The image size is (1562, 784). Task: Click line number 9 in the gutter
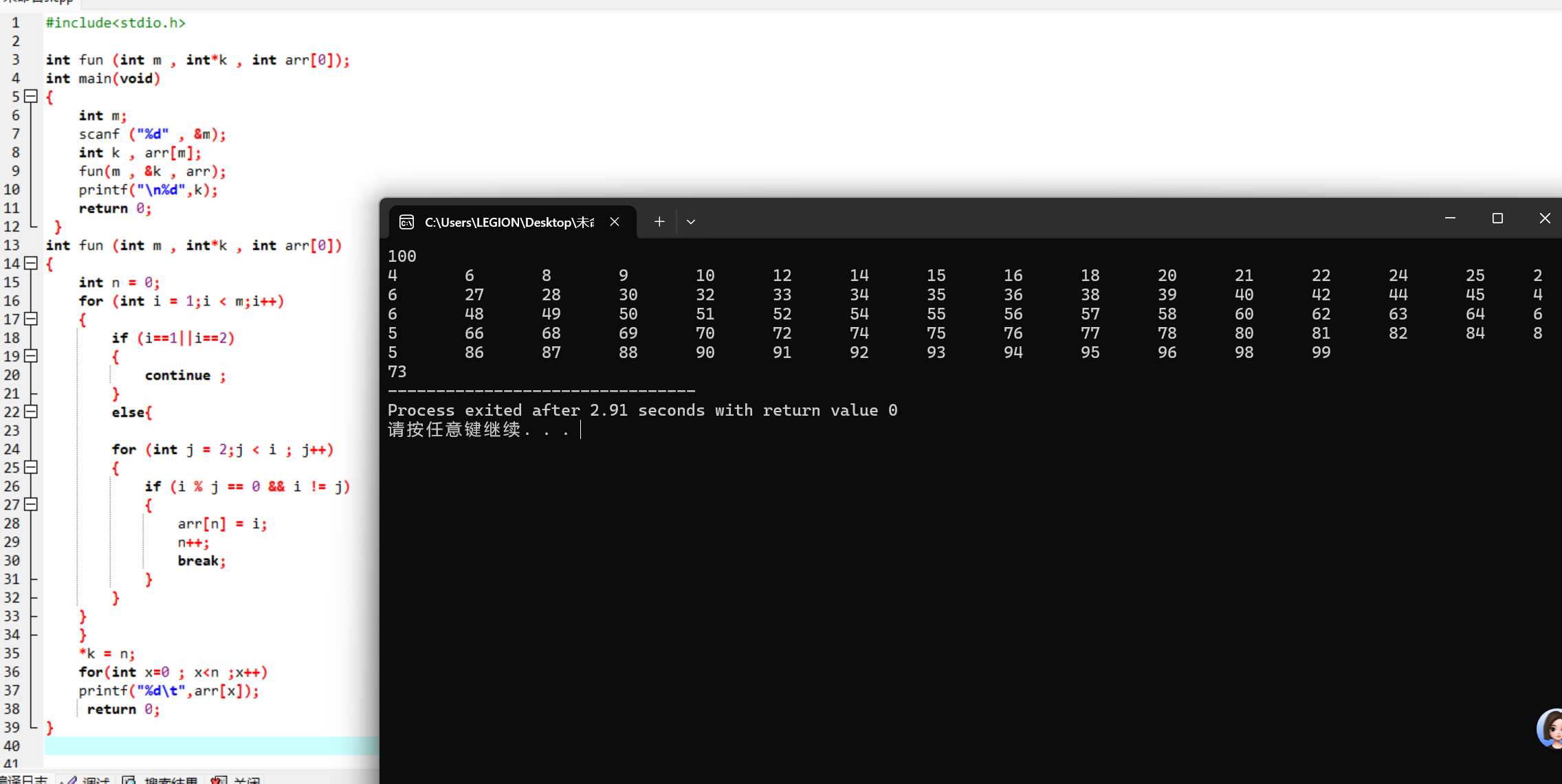coord(16,171)
